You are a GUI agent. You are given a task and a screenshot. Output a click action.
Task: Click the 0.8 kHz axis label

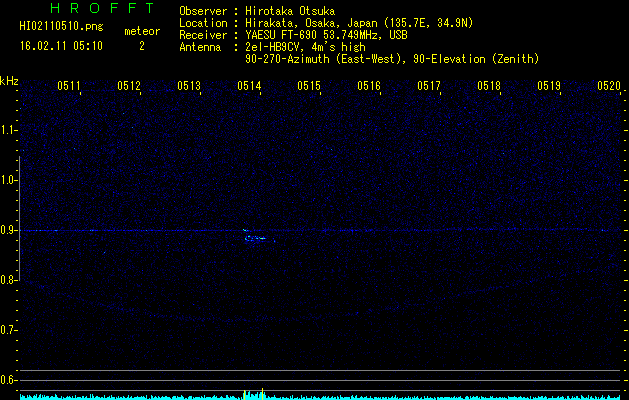point(8,280)
